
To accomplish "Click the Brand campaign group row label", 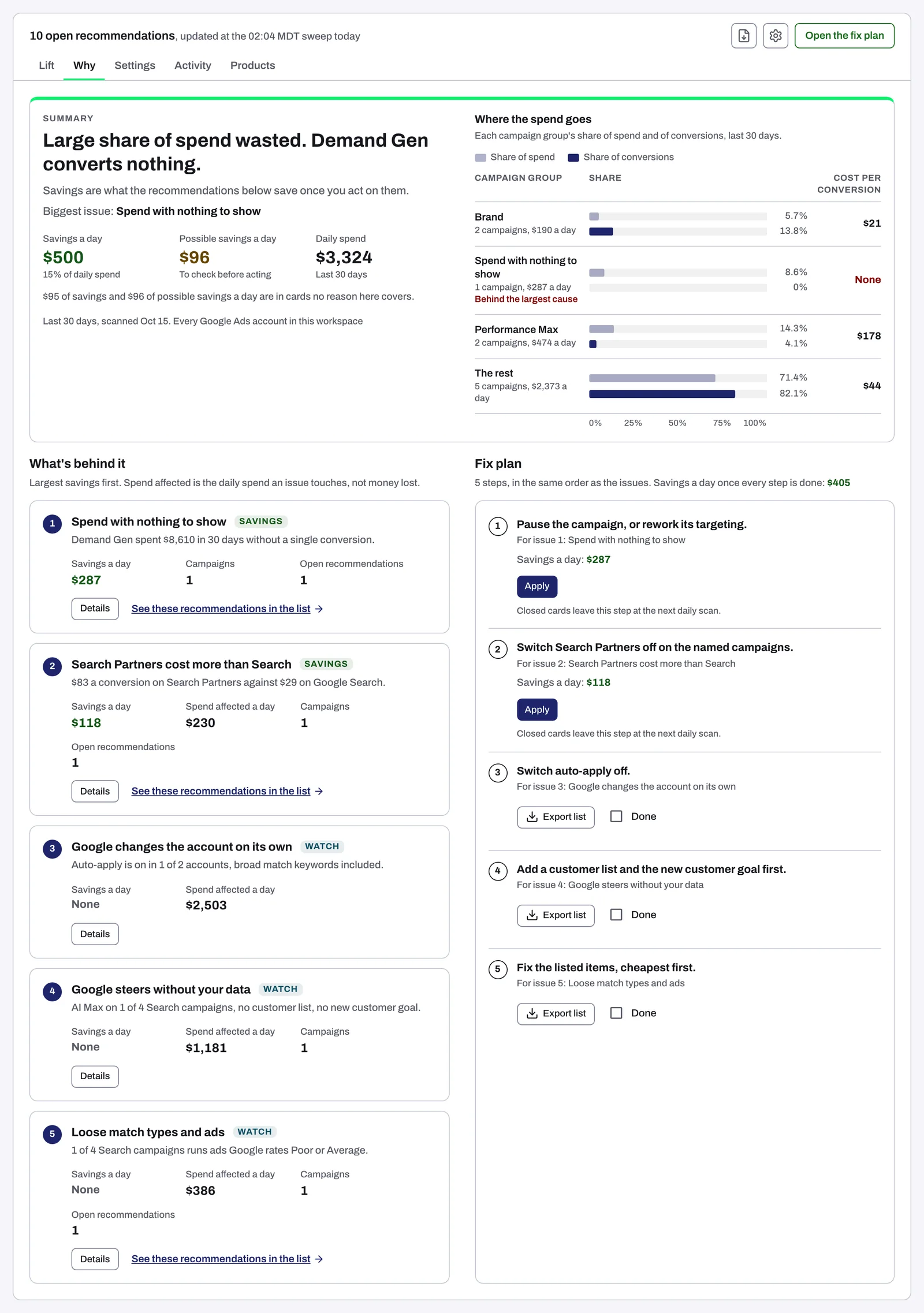I will [489, 217].
